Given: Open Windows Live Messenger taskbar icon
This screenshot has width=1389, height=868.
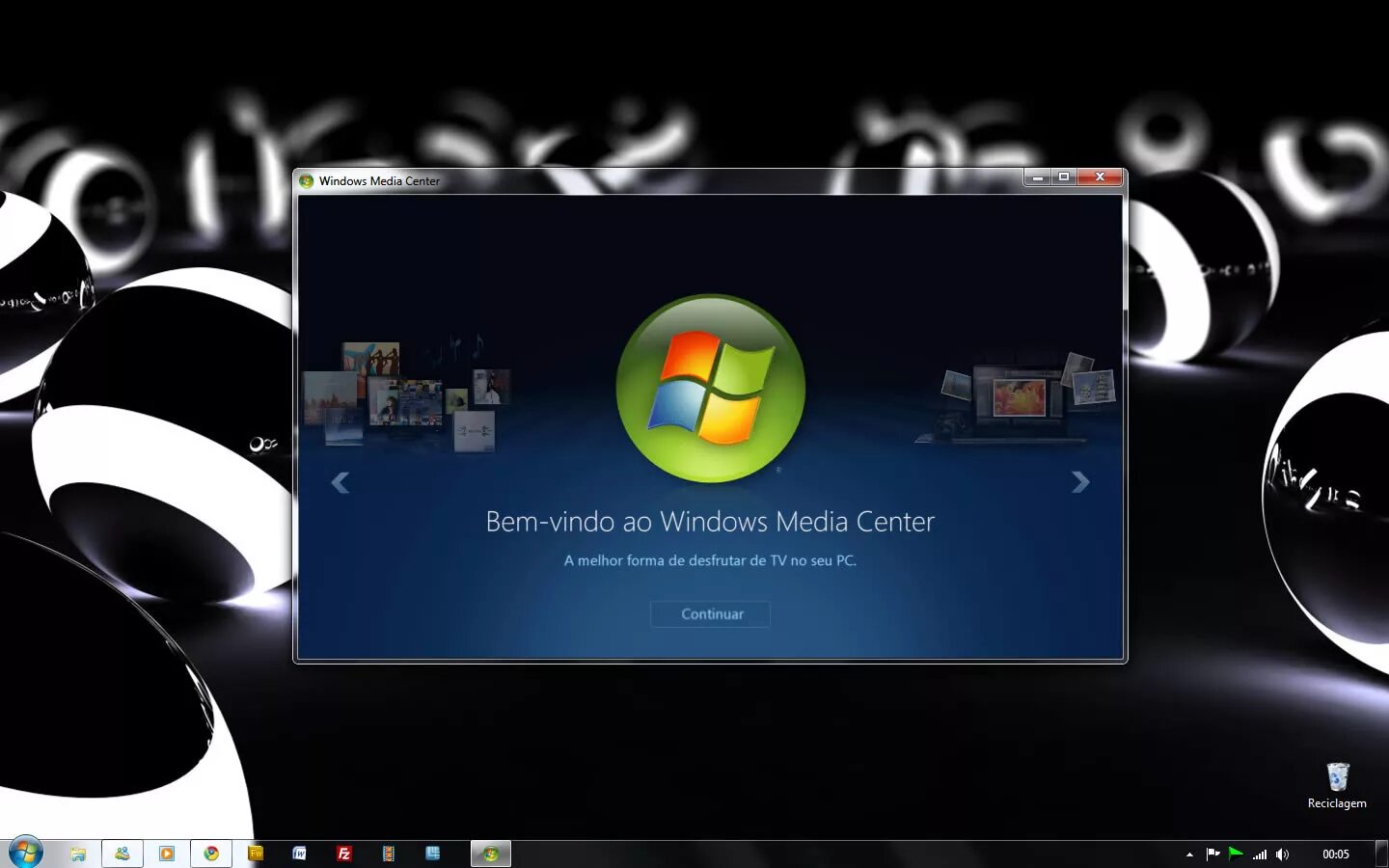Looking at the screenshot, I should pos(123,854).
